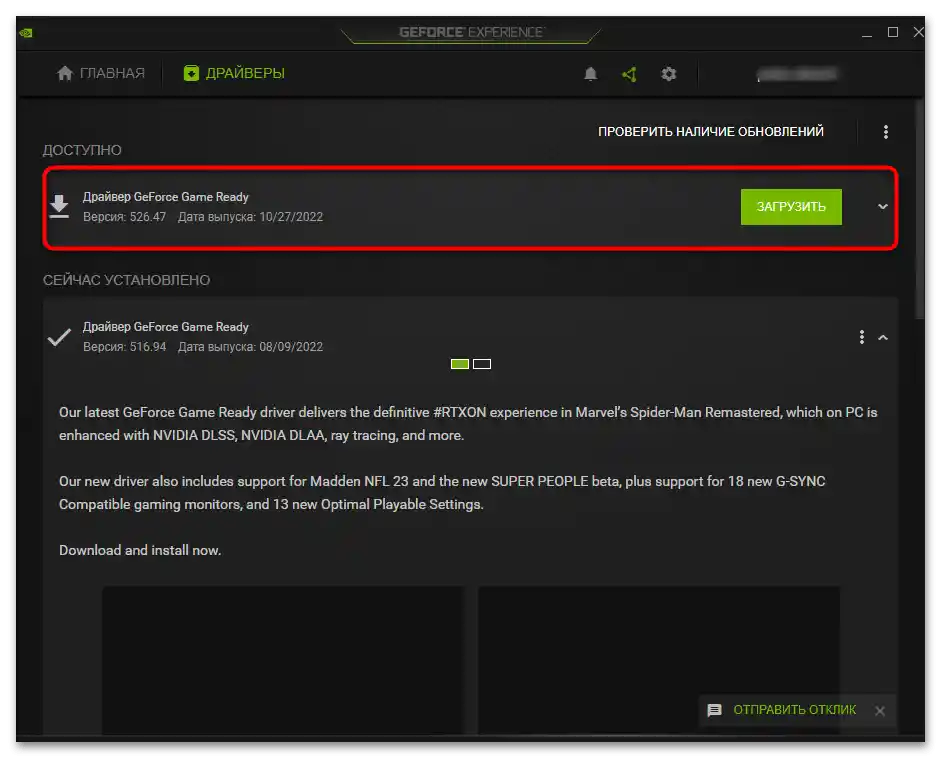Open settings gear icon
This screenshot has height=758, width=941.
click(x=669, y=74)
